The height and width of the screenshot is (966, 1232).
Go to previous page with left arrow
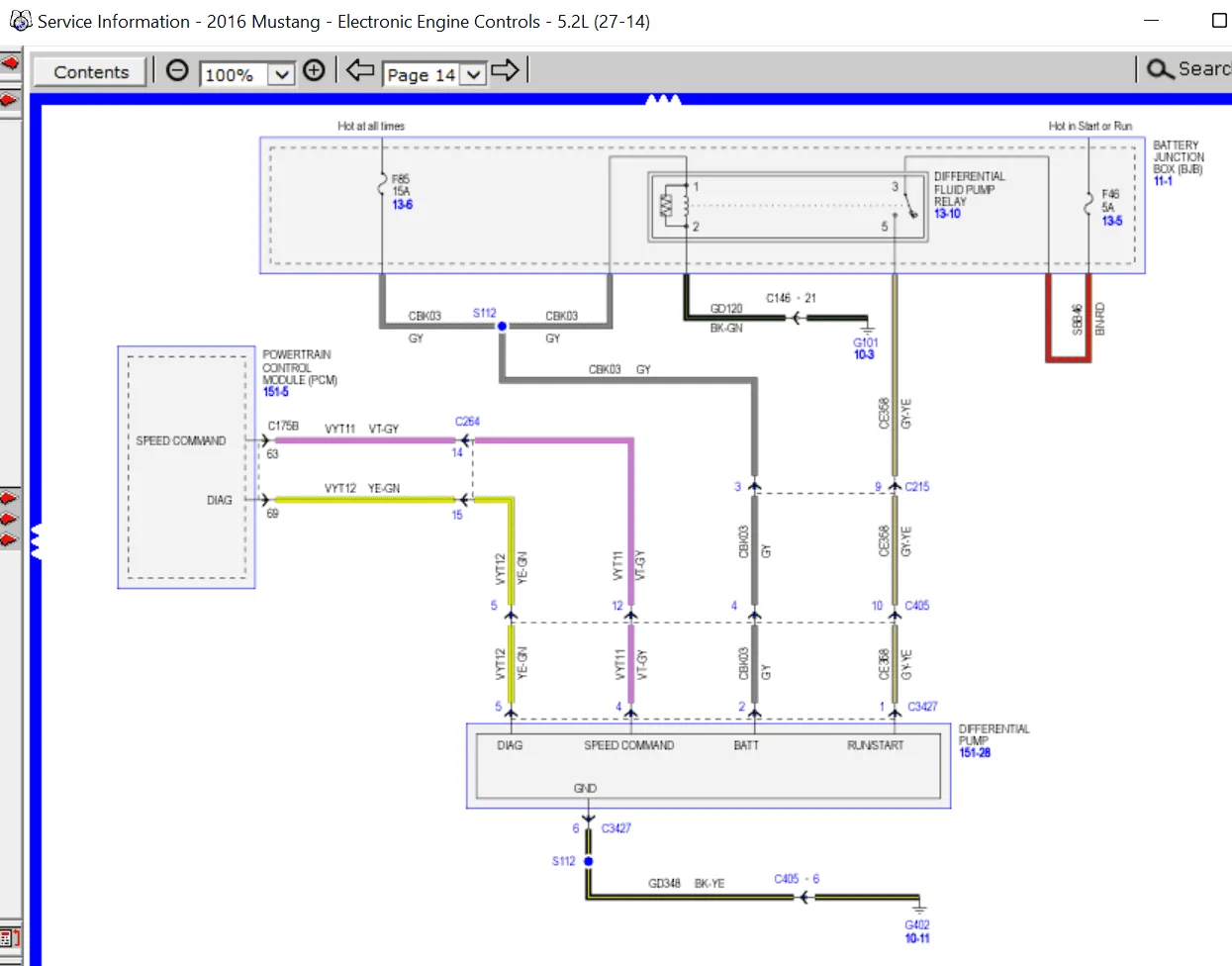point(360,70)
